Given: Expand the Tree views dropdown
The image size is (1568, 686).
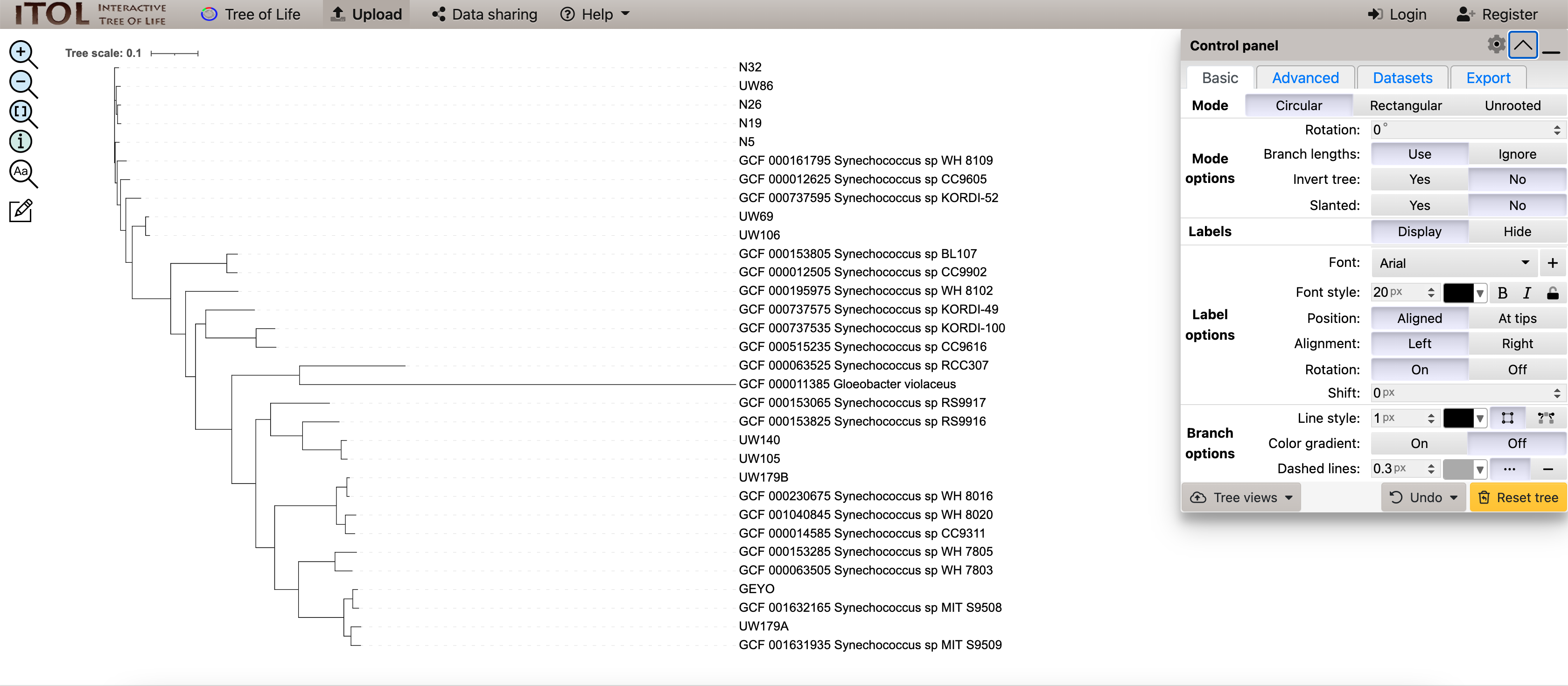Looking at the screenshot, I should pyautogui.click(x=1241, y=498).
